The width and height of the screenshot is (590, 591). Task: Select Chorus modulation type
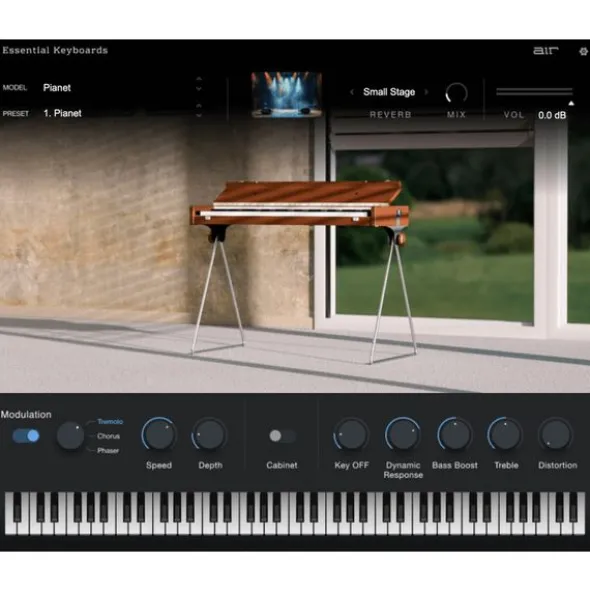(x=109, y=436)
